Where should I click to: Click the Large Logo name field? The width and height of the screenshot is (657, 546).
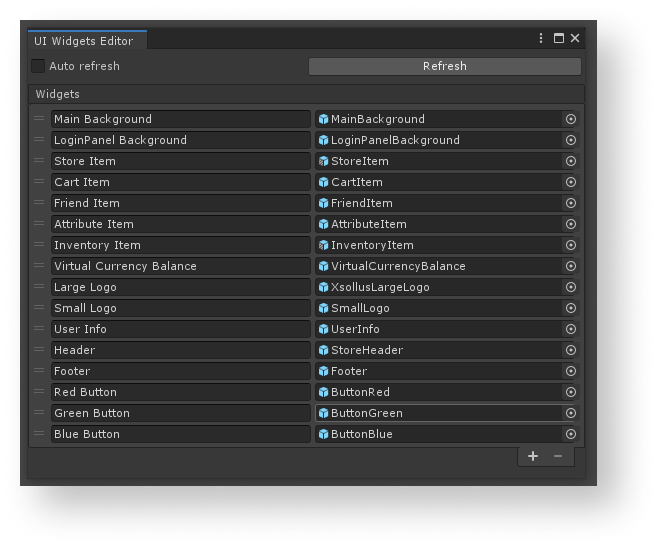[x=180, y=287]
